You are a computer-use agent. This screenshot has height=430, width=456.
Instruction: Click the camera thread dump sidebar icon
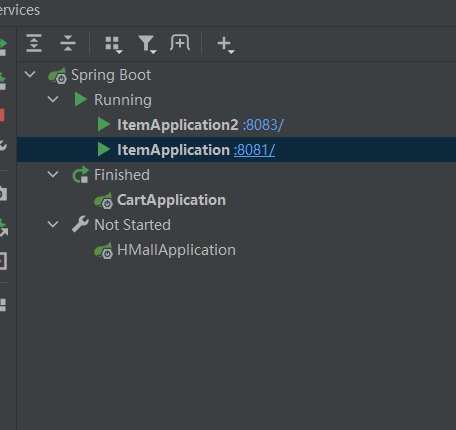(3, 193)
